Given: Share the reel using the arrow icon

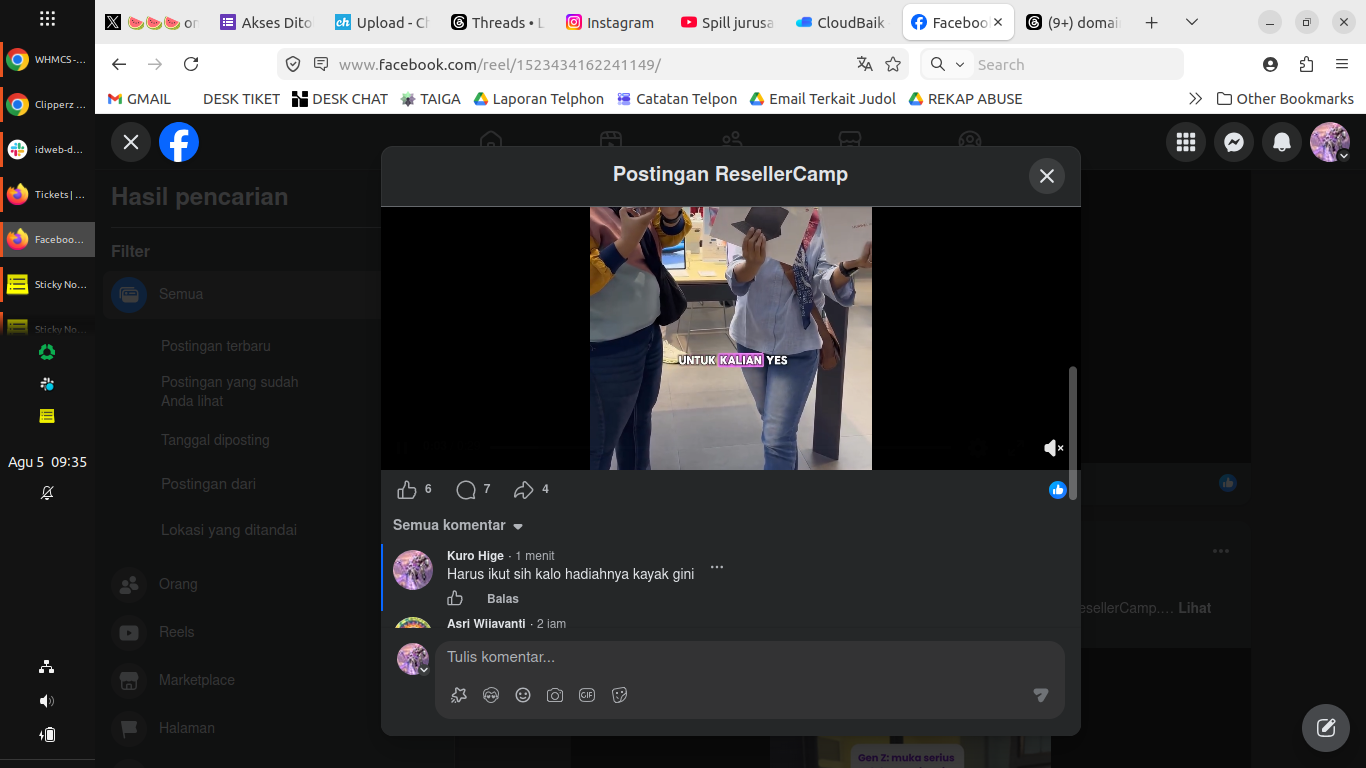Looking at the screenshot, I should 524,489.
